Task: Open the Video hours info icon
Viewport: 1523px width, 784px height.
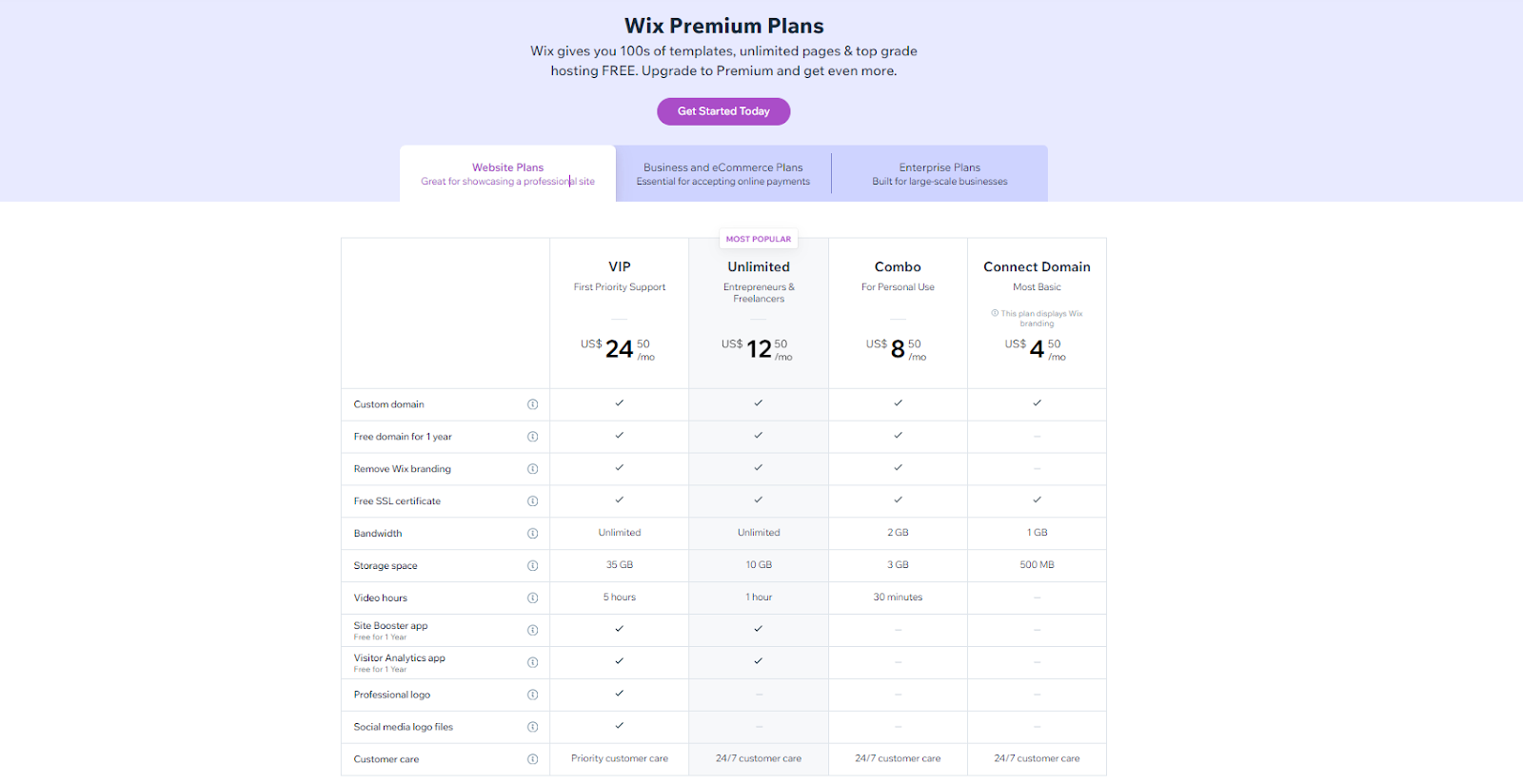Action: click(x=531, y=598)
